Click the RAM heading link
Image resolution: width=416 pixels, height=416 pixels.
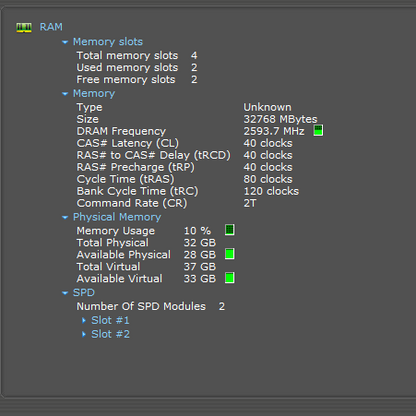tap(51, 27)
